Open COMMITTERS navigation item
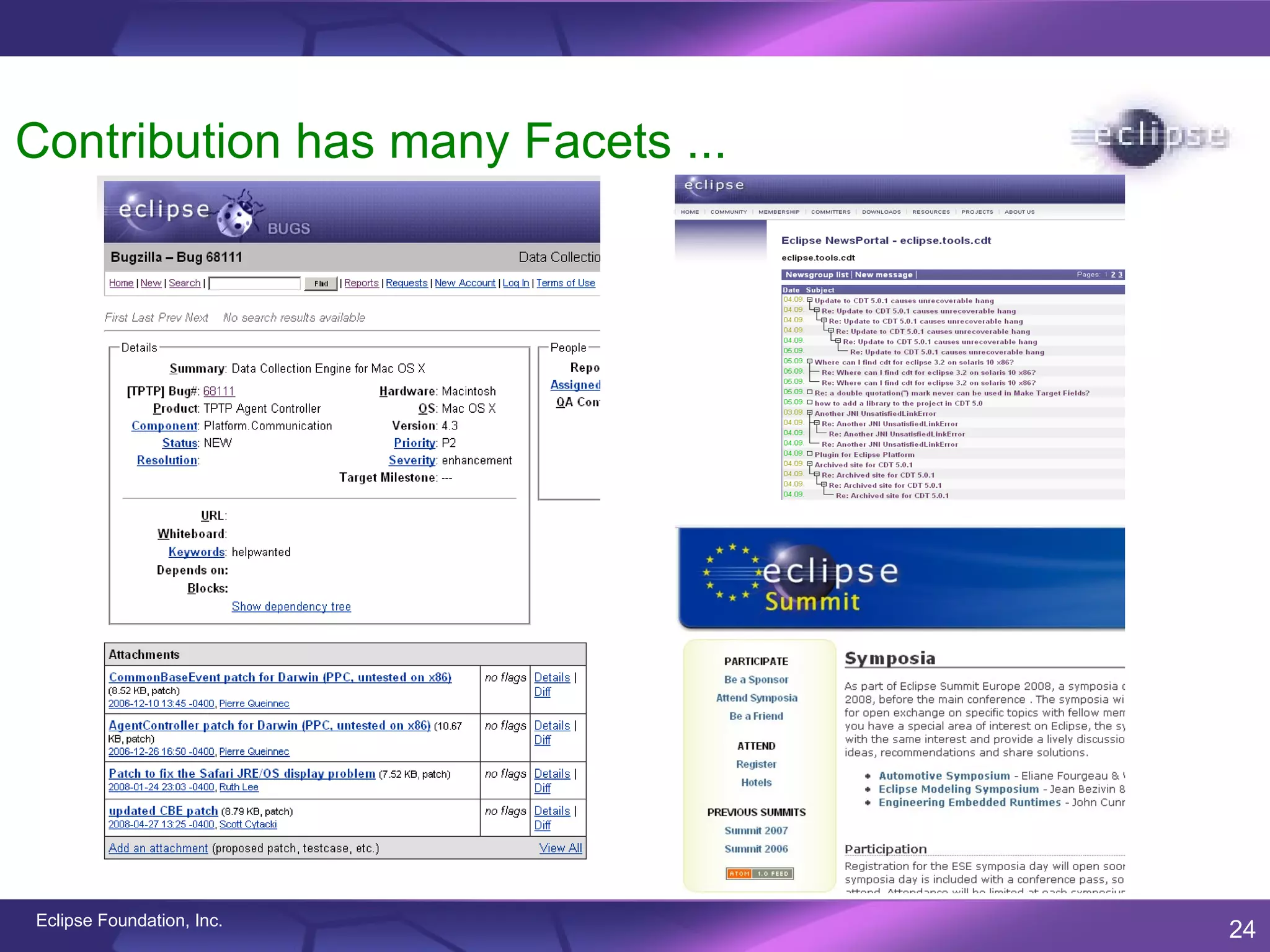1270x952 pixels. (x=831, y=212)
